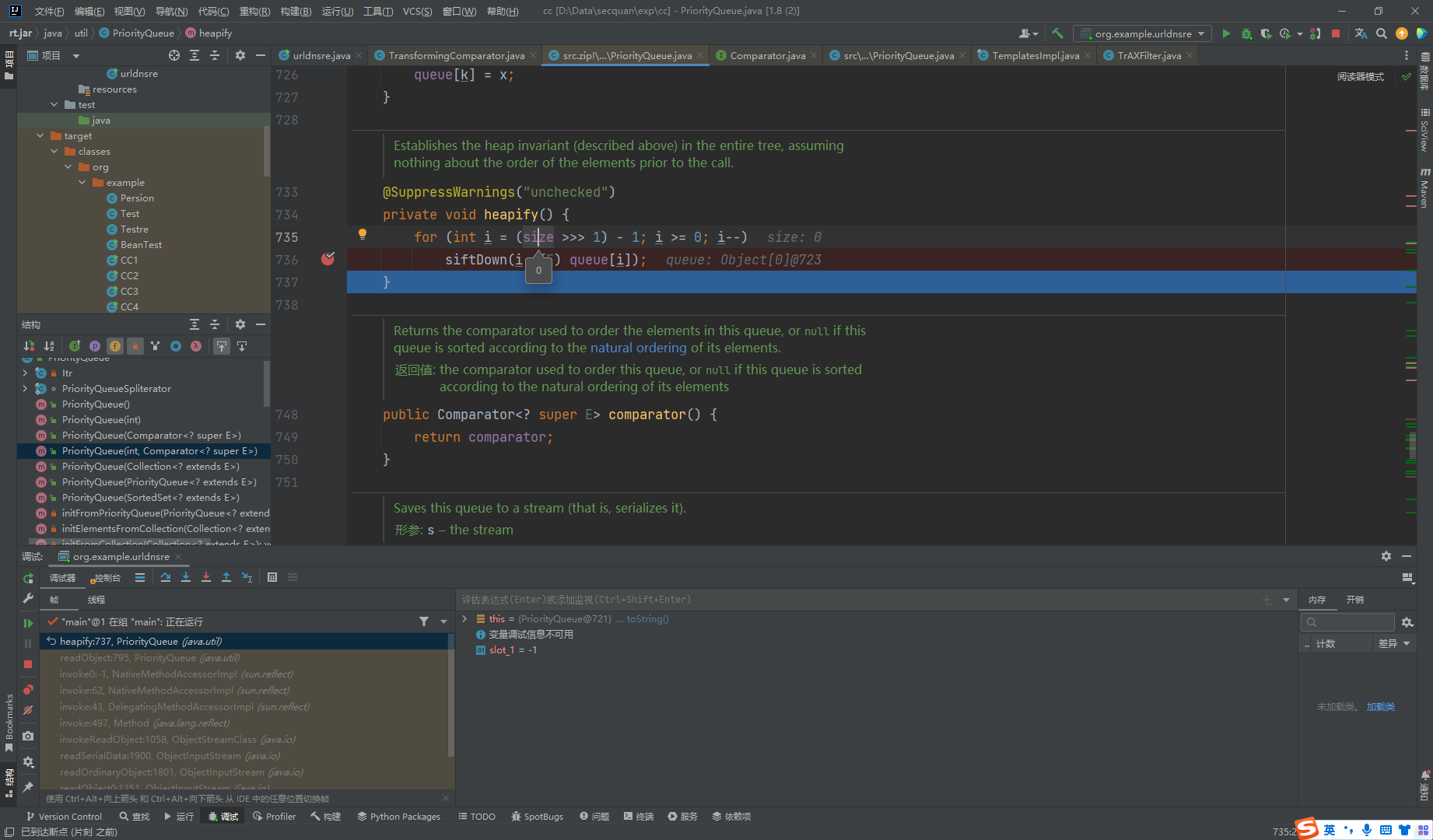The image size is (1433, 840).
Task: Open the 文件(F) menu
Action: pos(49,11)
